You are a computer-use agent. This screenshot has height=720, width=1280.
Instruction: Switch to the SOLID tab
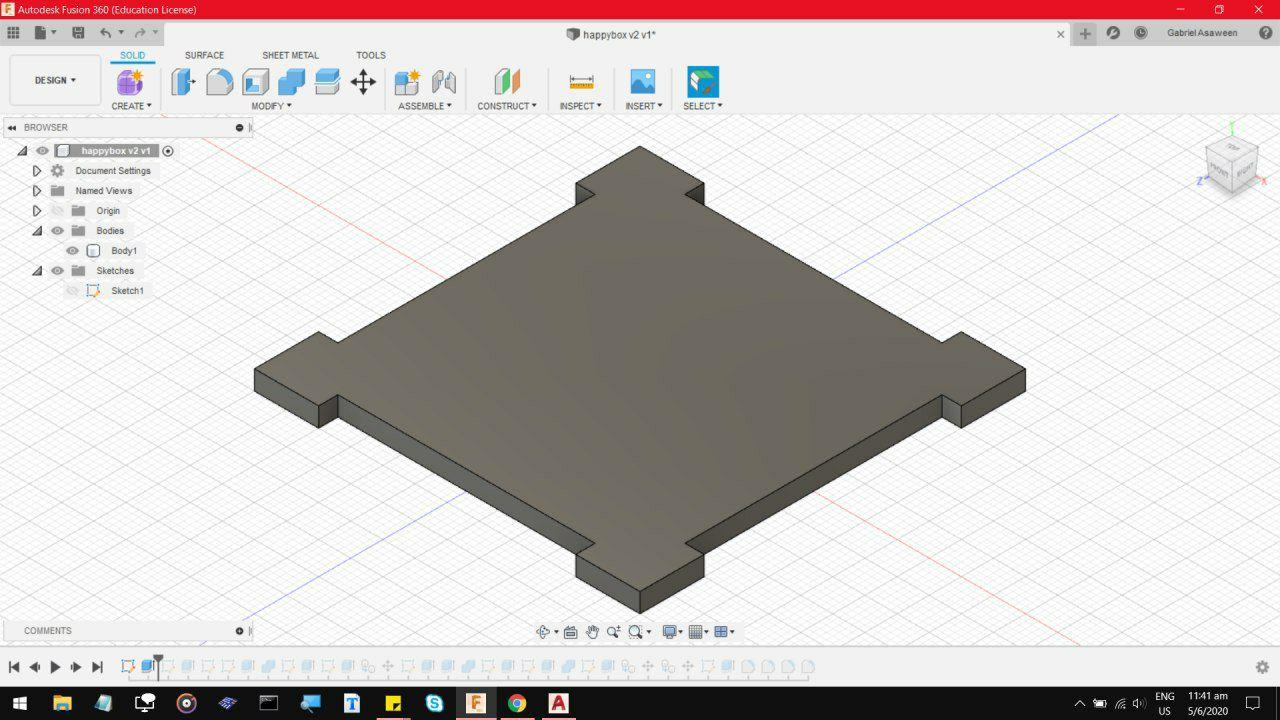pyautogui.click(x=132, y=56)
